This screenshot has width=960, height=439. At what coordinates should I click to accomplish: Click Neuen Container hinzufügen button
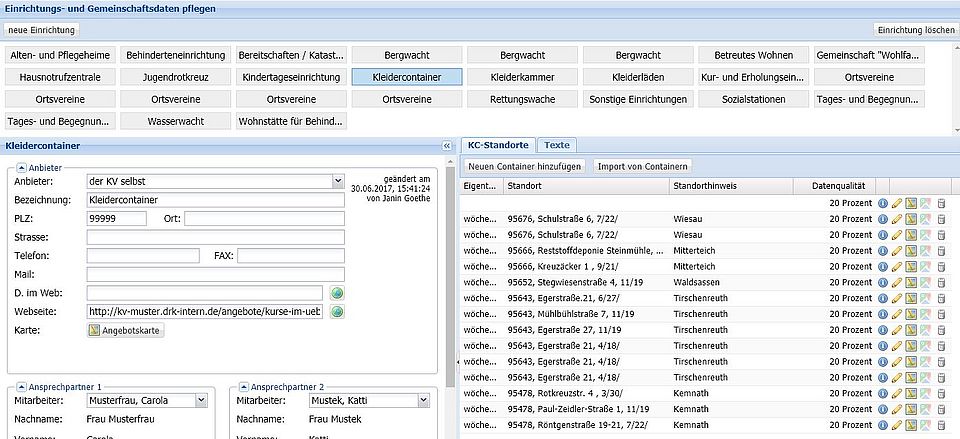point(525,166)
